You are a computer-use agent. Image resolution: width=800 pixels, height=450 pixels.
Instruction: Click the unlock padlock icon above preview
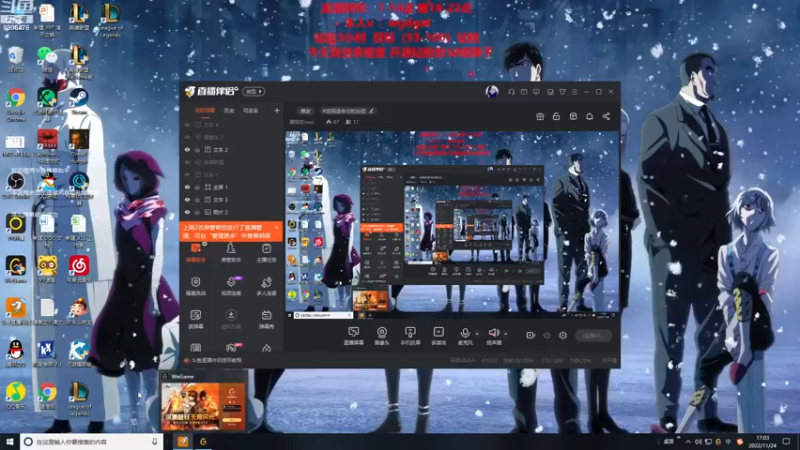point(556,116)
